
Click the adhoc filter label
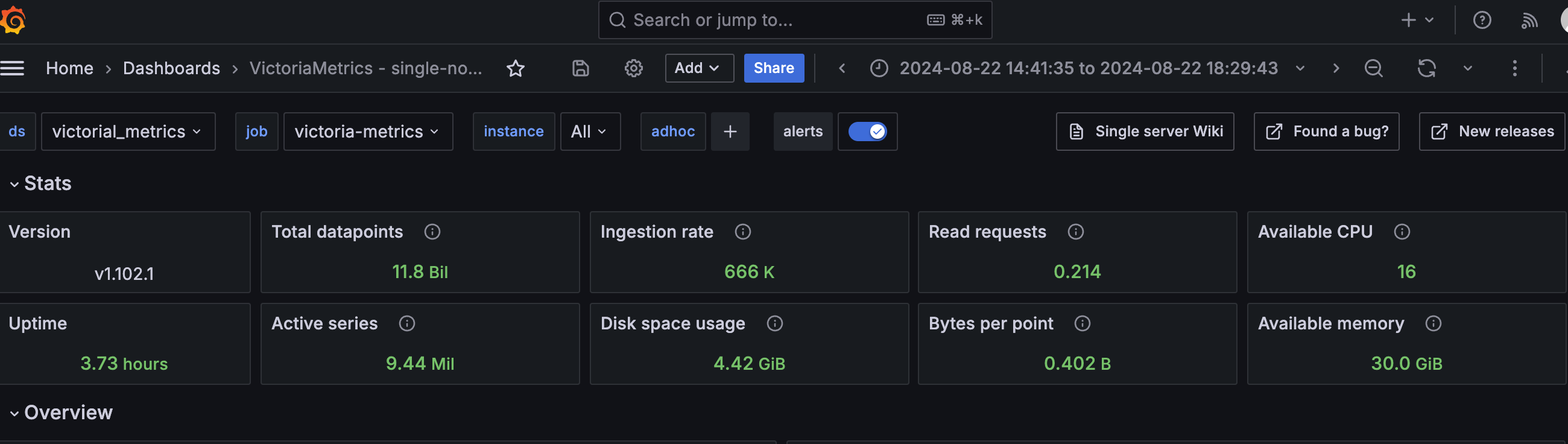(672, 132)
